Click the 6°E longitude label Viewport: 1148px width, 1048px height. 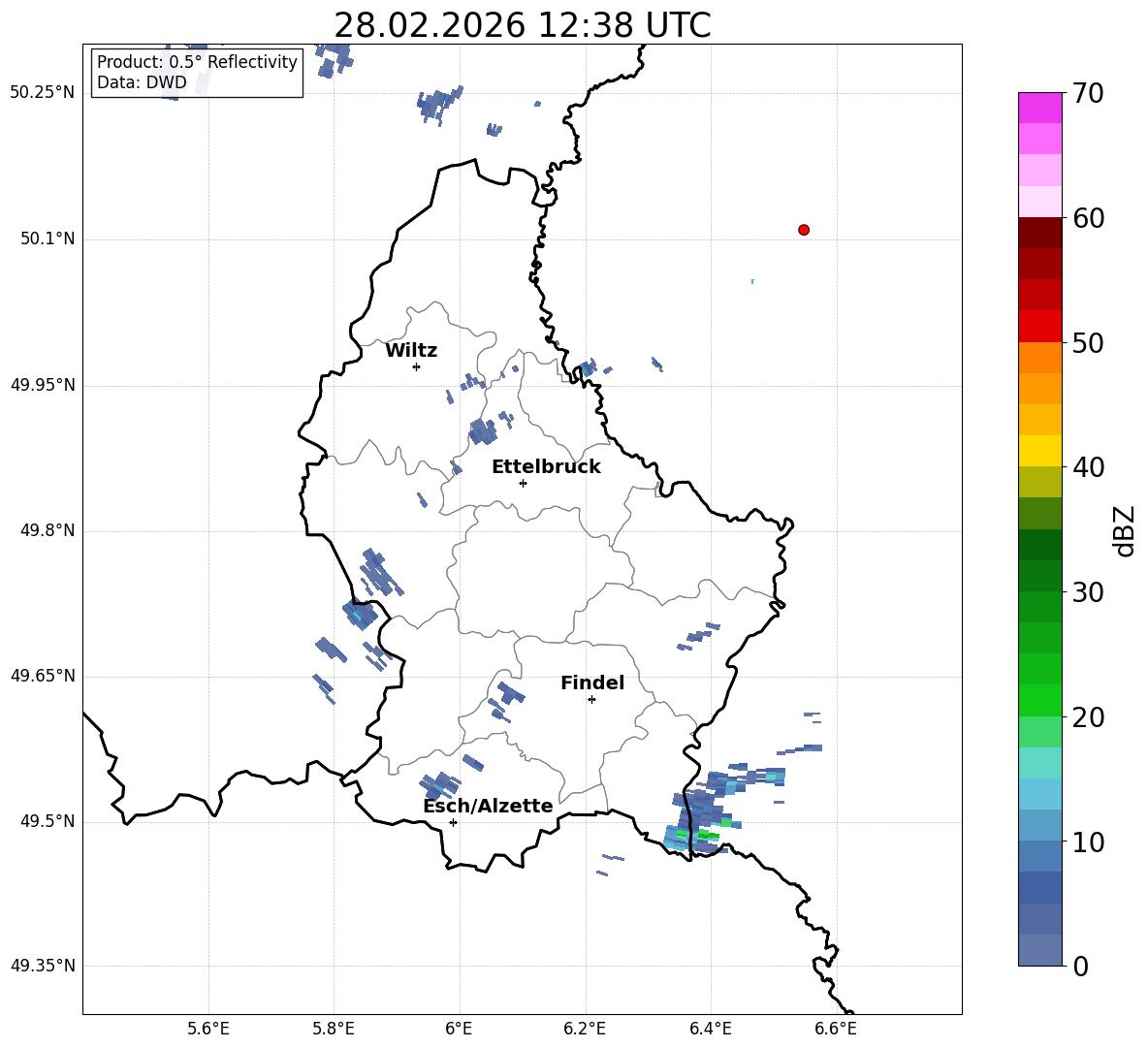tap(459, 1029)
